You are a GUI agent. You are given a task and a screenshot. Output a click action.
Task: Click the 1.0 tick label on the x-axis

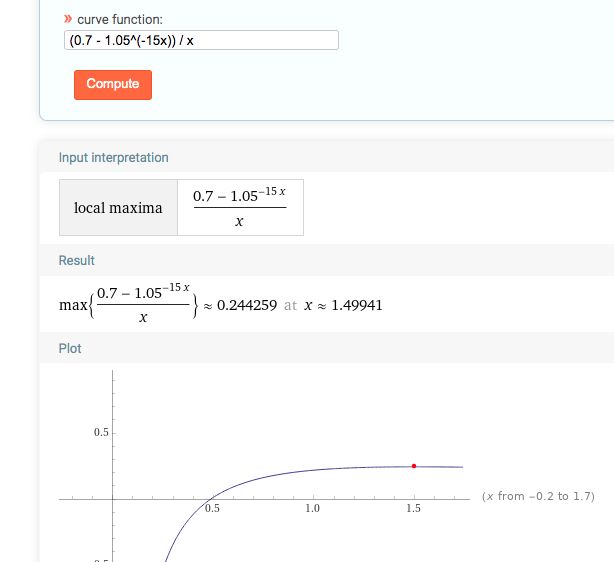(x=312, y=509)
